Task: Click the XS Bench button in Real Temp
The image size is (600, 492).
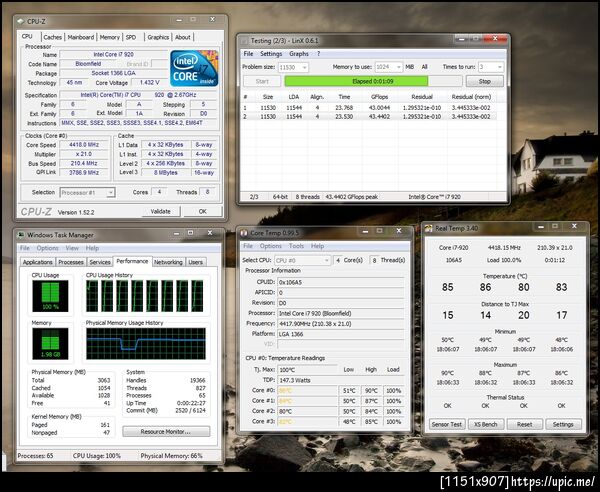Action: click(486, 425)
